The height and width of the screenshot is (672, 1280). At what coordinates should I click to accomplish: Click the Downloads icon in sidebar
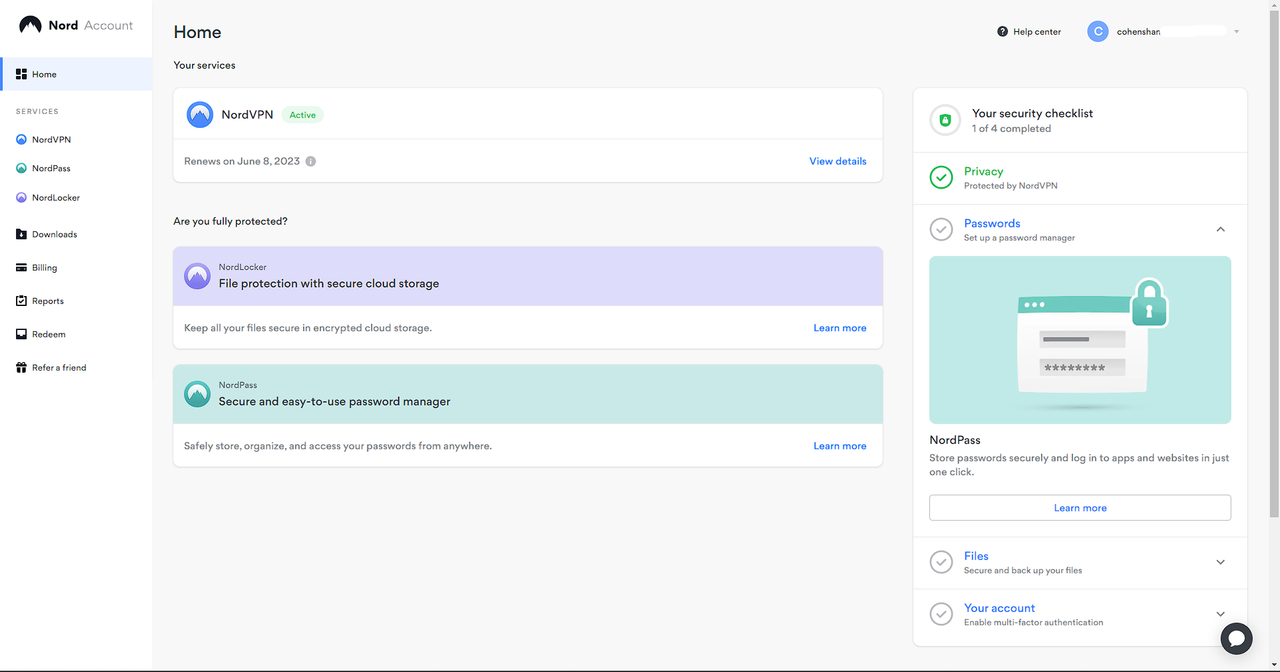click(21, 234)
